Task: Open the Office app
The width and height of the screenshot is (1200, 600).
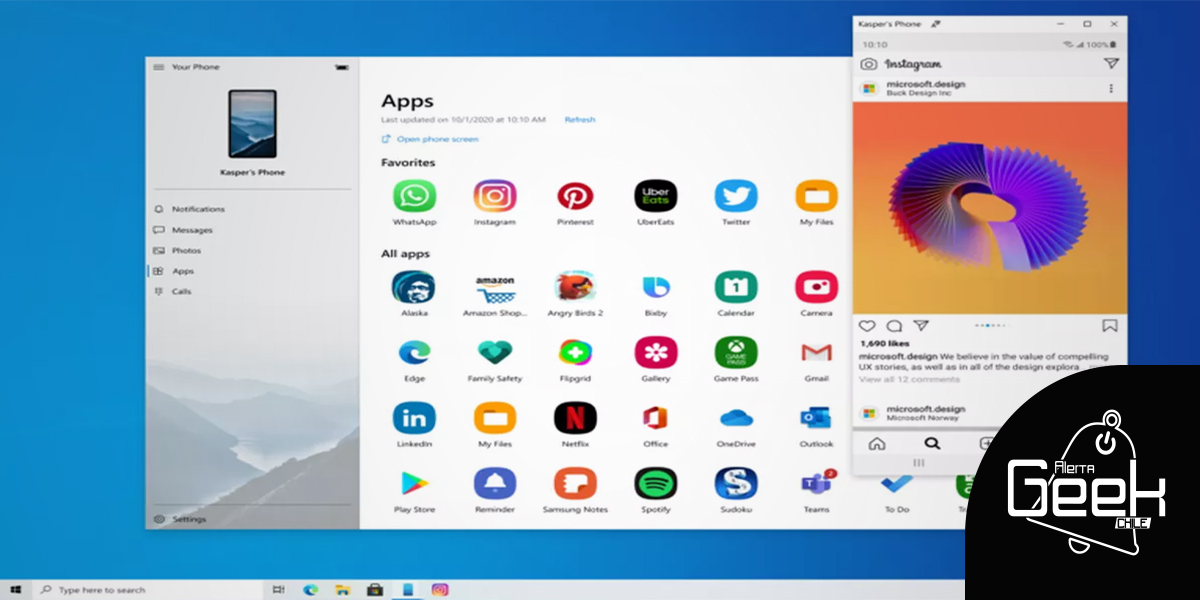Action: coord(655,417)
